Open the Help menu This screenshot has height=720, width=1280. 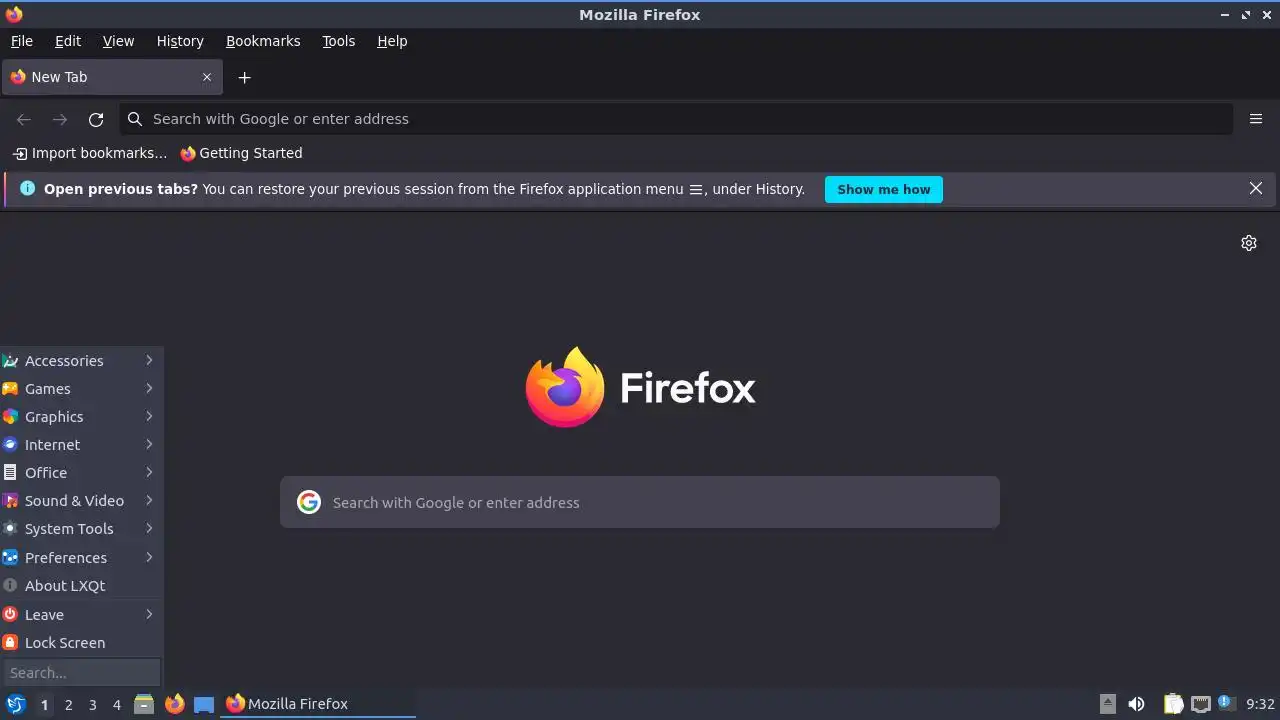coord(392,41)
